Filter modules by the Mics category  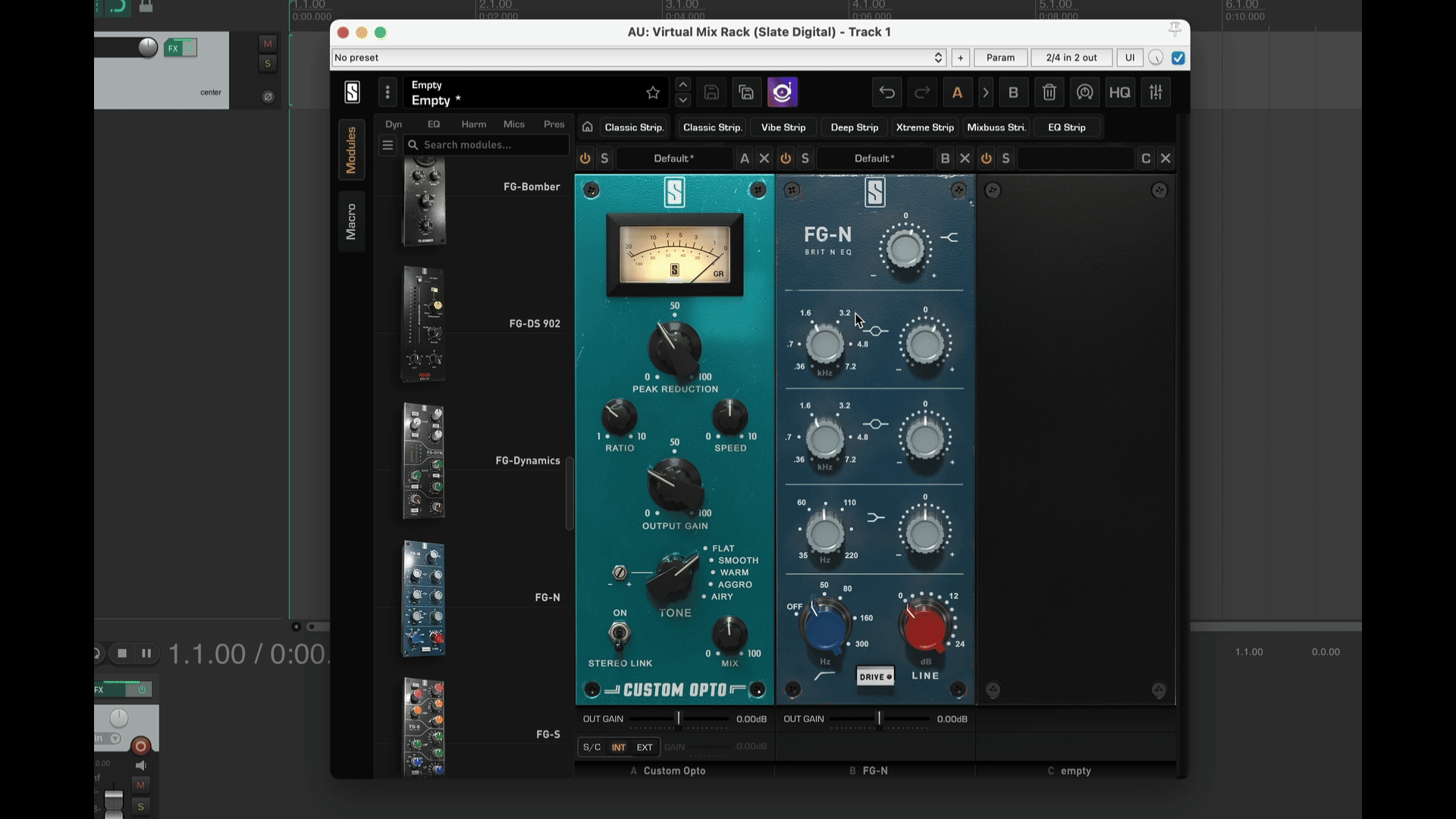tap(514, 124)
